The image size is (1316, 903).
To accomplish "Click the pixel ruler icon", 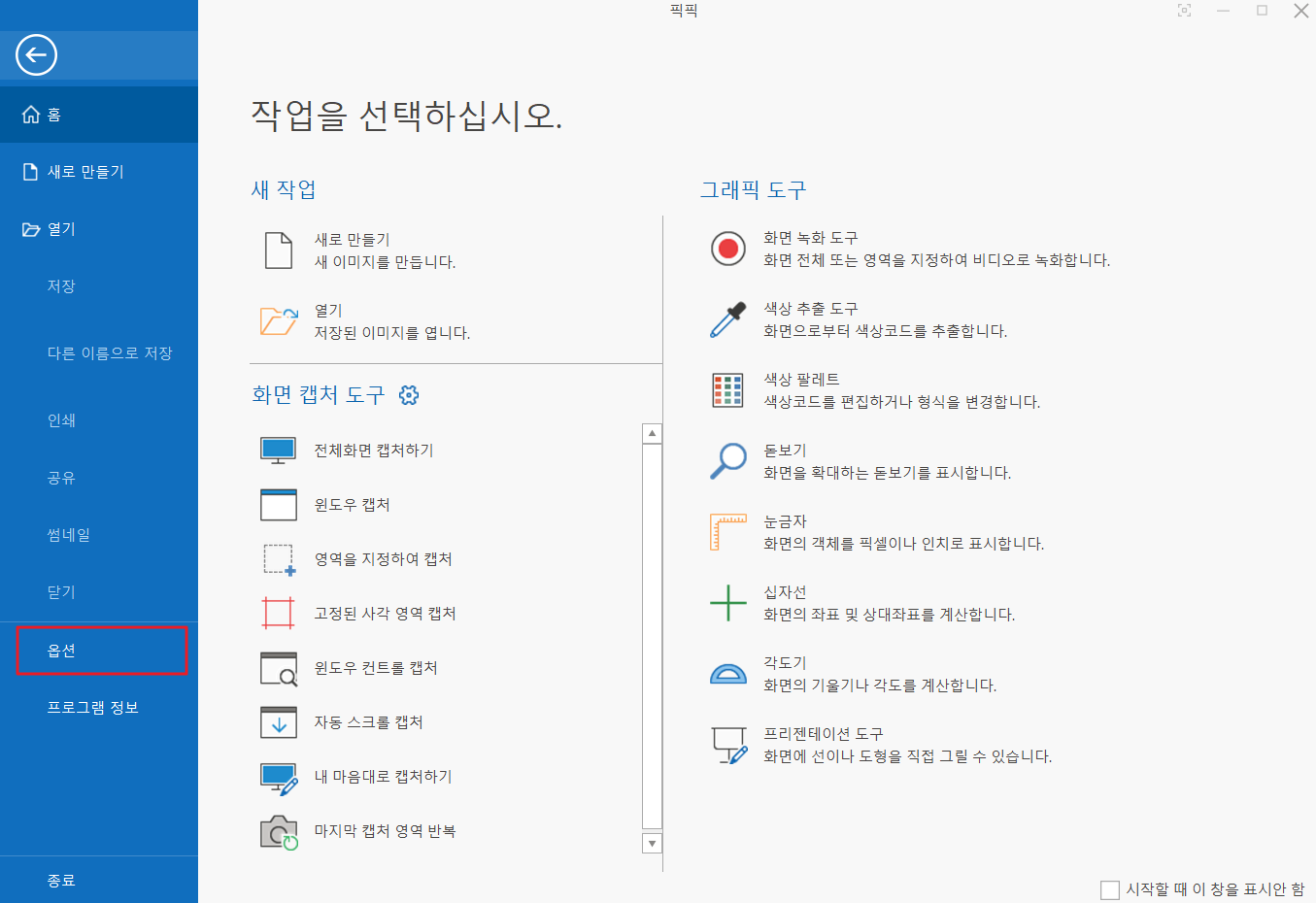I will pos(728,532).
